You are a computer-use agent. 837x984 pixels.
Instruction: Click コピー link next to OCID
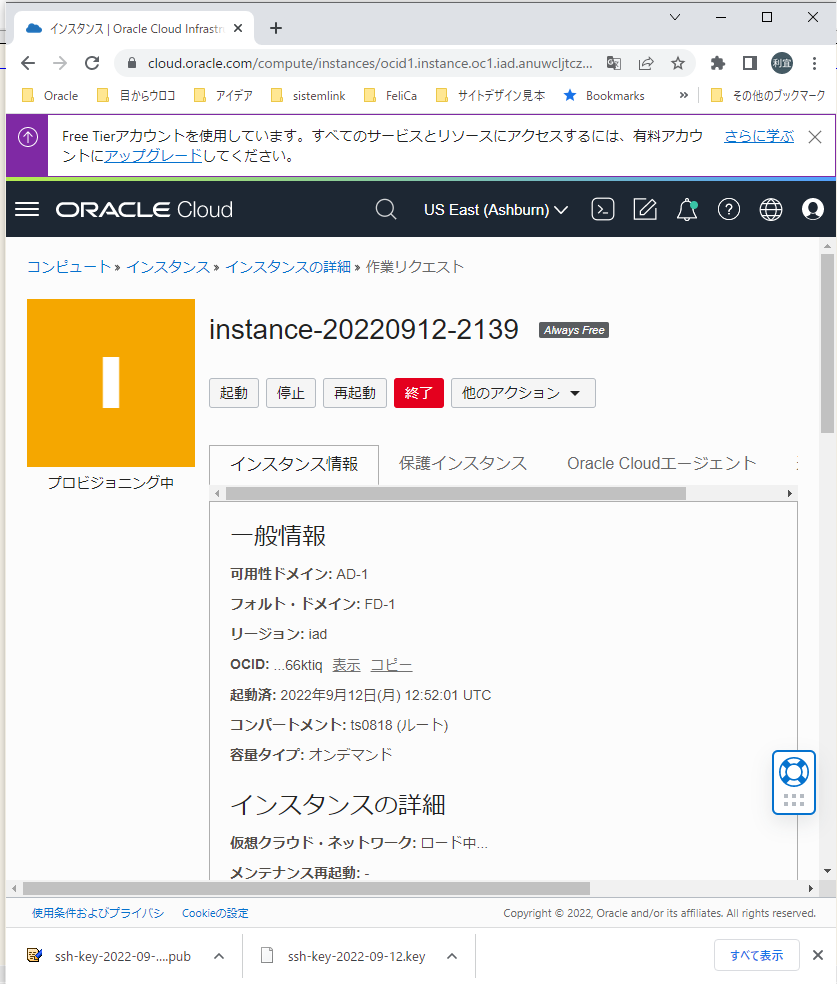tap(392, 665)
